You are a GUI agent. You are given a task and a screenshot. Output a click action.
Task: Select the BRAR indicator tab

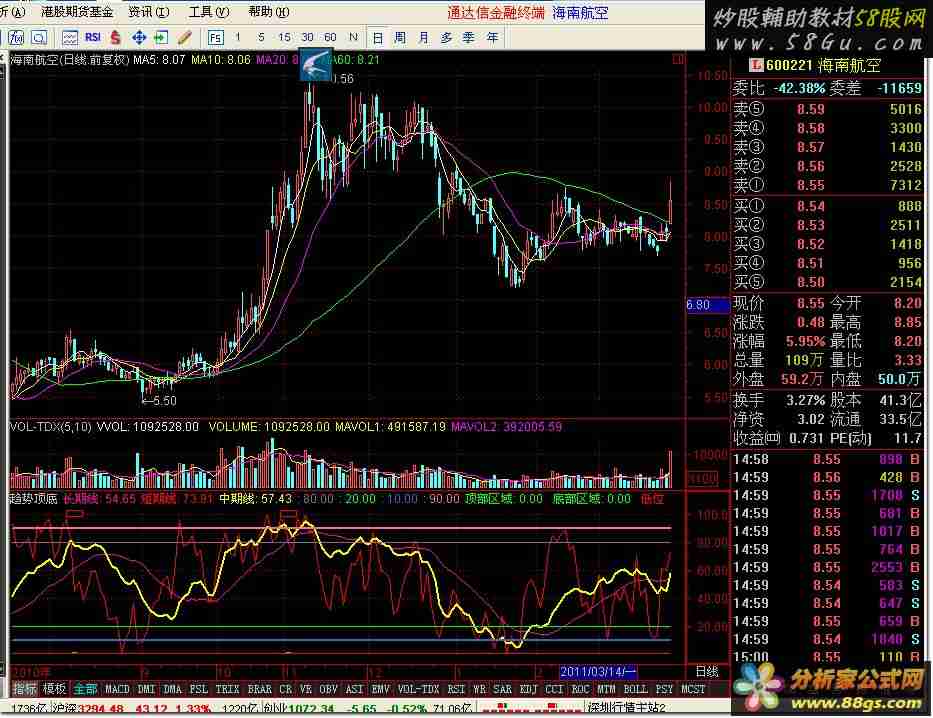259,689
